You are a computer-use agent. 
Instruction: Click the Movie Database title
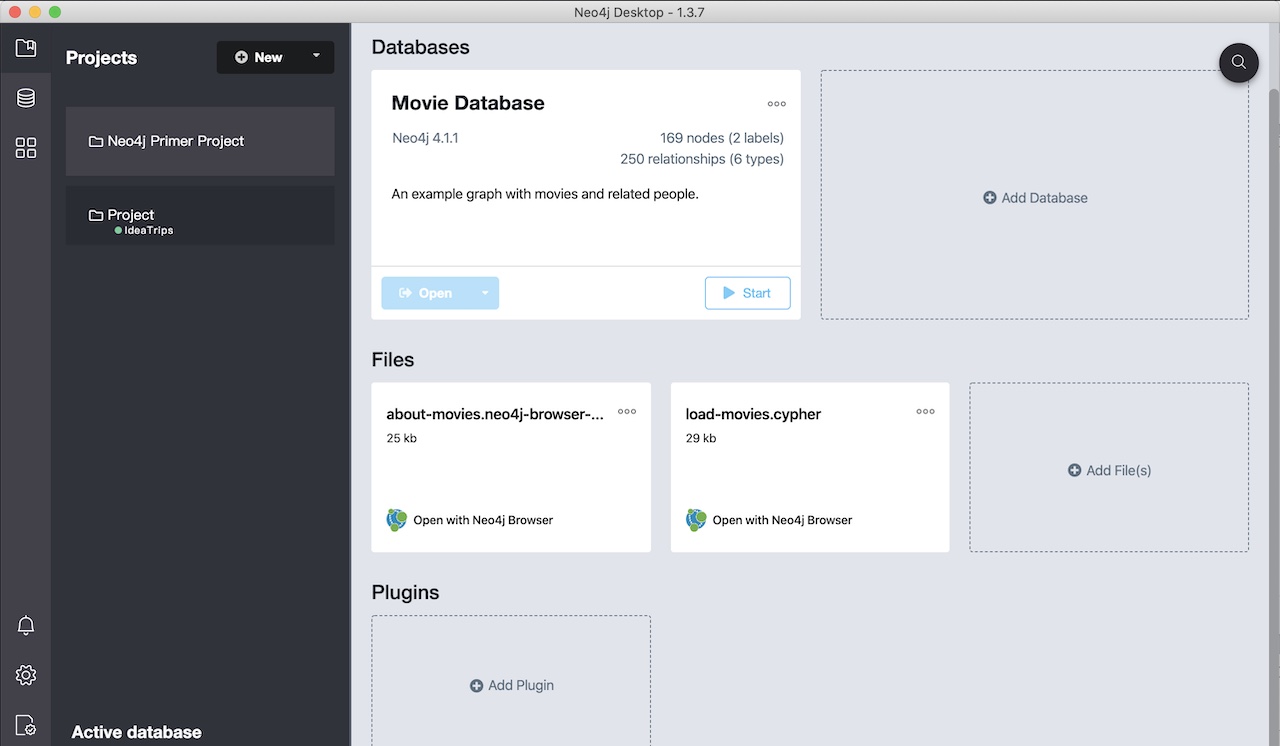[468, 103]
